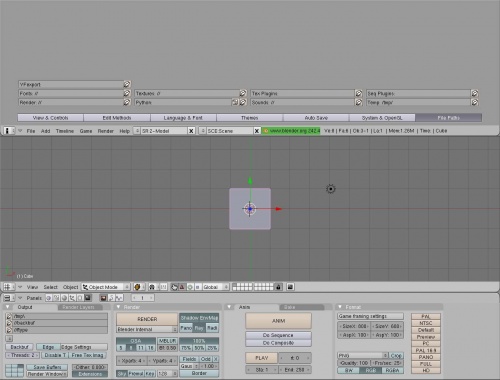The height and width of the screenshot is (380, 500).
Task: Switch to the Auto Save preferences tab
Action: [316, 118]
